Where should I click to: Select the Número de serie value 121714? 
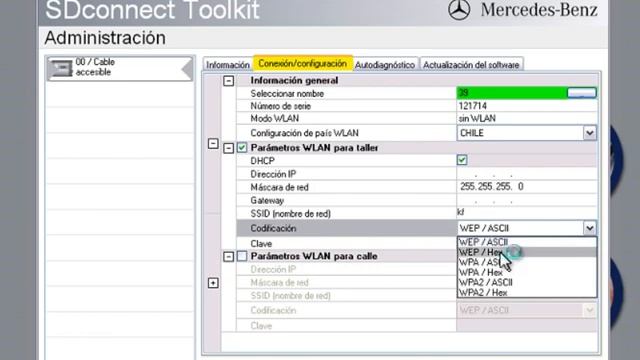[472, 106]
